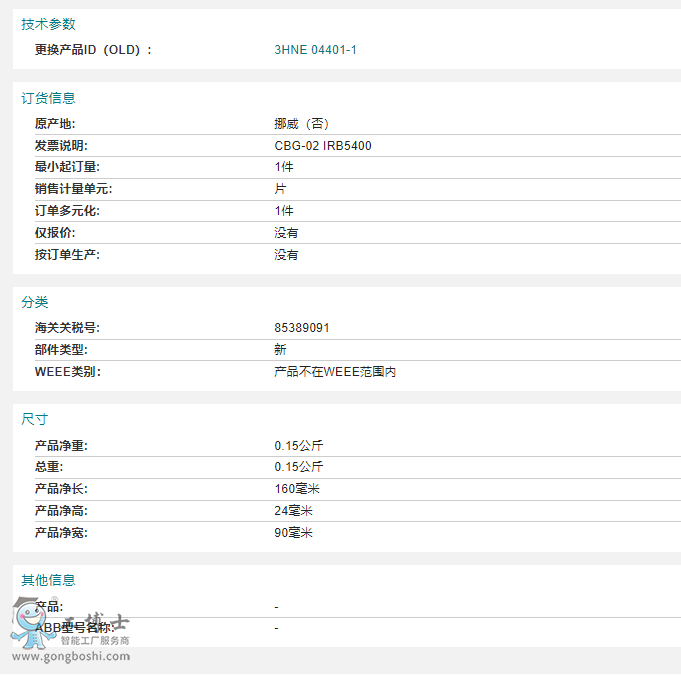The width and height of the screenshot is (681, 676).
Task: Click the customs tariff number 85389091
Action: pyautogui.click(x=302, y=328)
